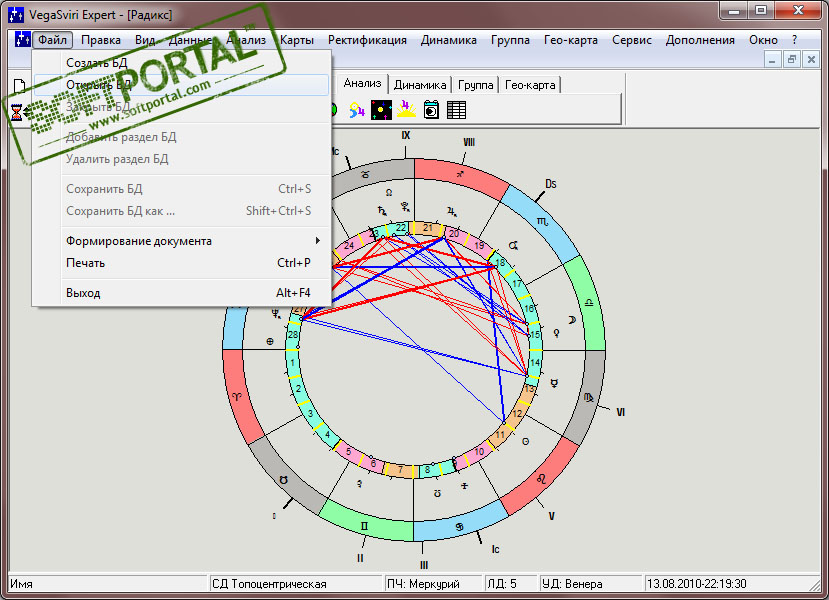Image resolution: width=829 pixels, height=600 pixels.
Task: Select Выход to exit the program
Action: coord(181,292)
